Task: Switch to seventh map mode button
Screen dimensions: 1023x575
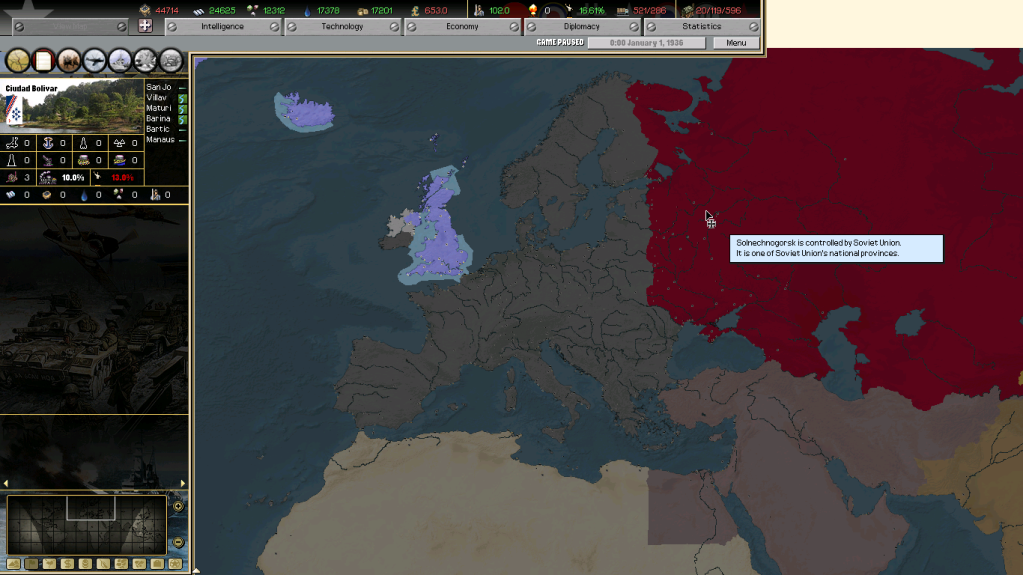Action: click(x=121, y=564)
